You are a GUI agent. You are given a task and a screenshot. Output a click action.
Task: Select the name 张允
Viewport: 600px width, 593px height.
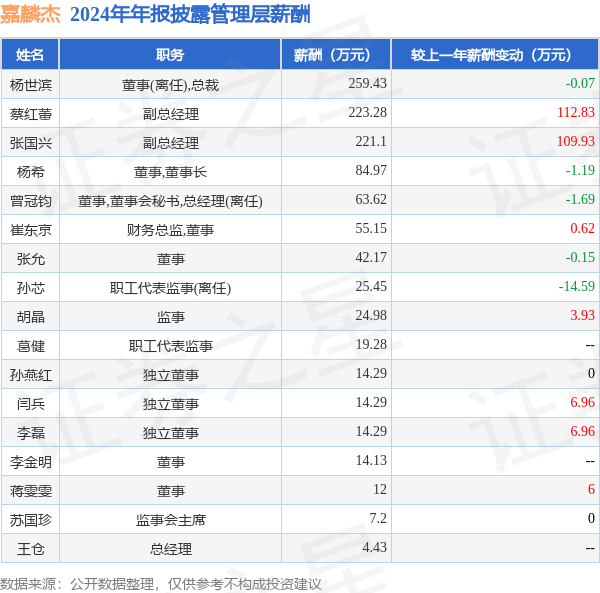pos(31,259)
